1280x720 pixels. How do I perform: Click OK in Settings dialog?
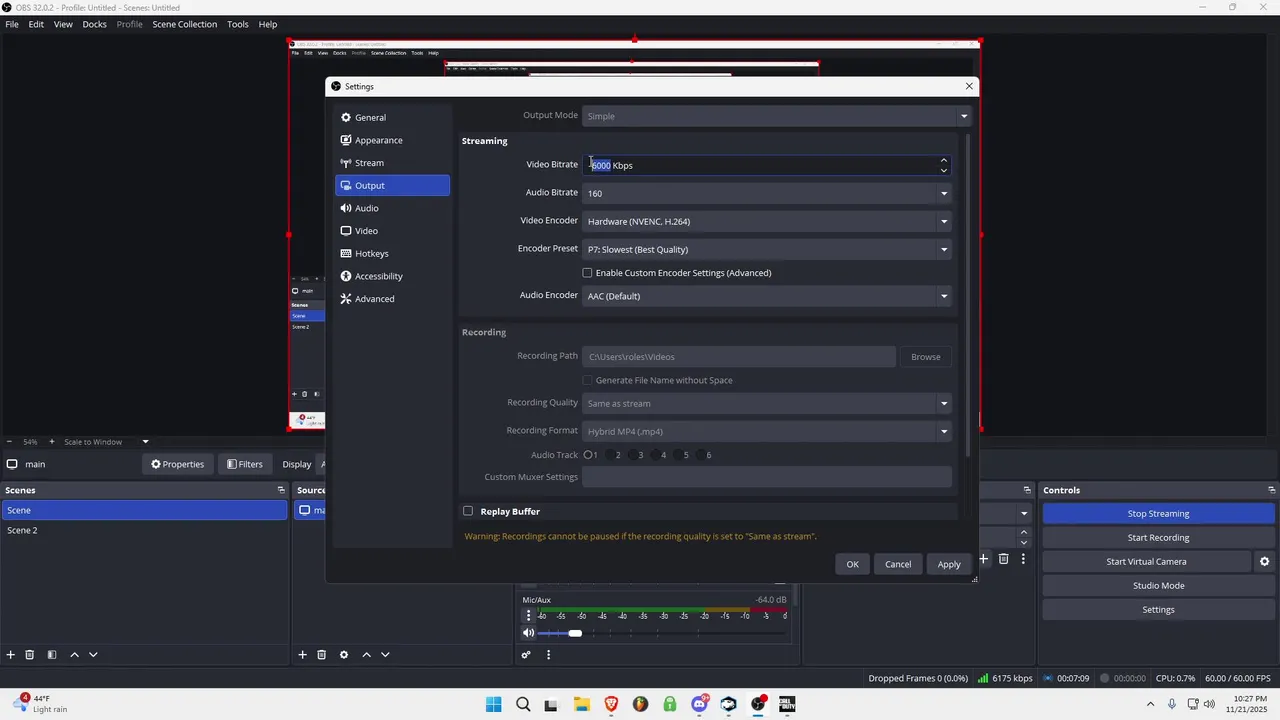click(852, 564)
